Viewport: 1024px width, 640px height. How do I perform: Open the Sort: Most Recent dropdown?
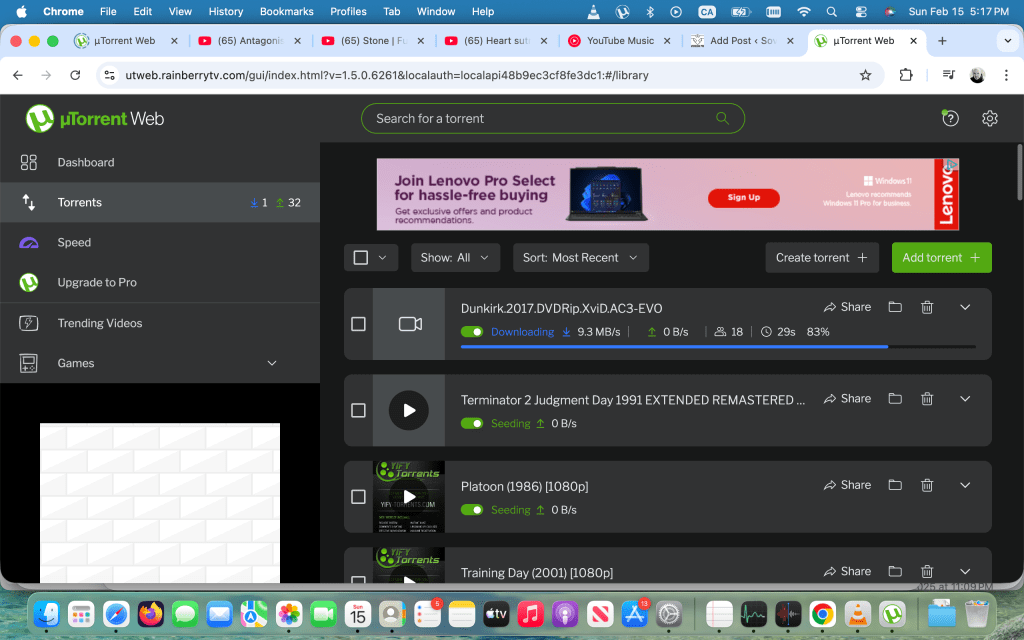point(580,257)
